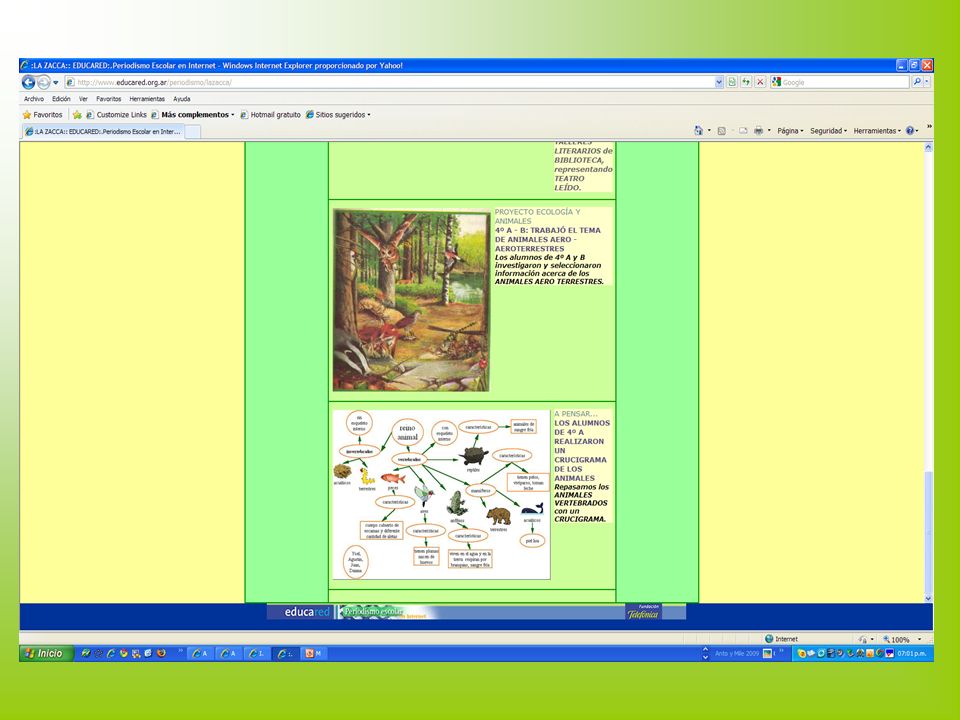Stop loading with the red X icon
Viewport: 960px width, 720px height.
[x=760, y=82]
